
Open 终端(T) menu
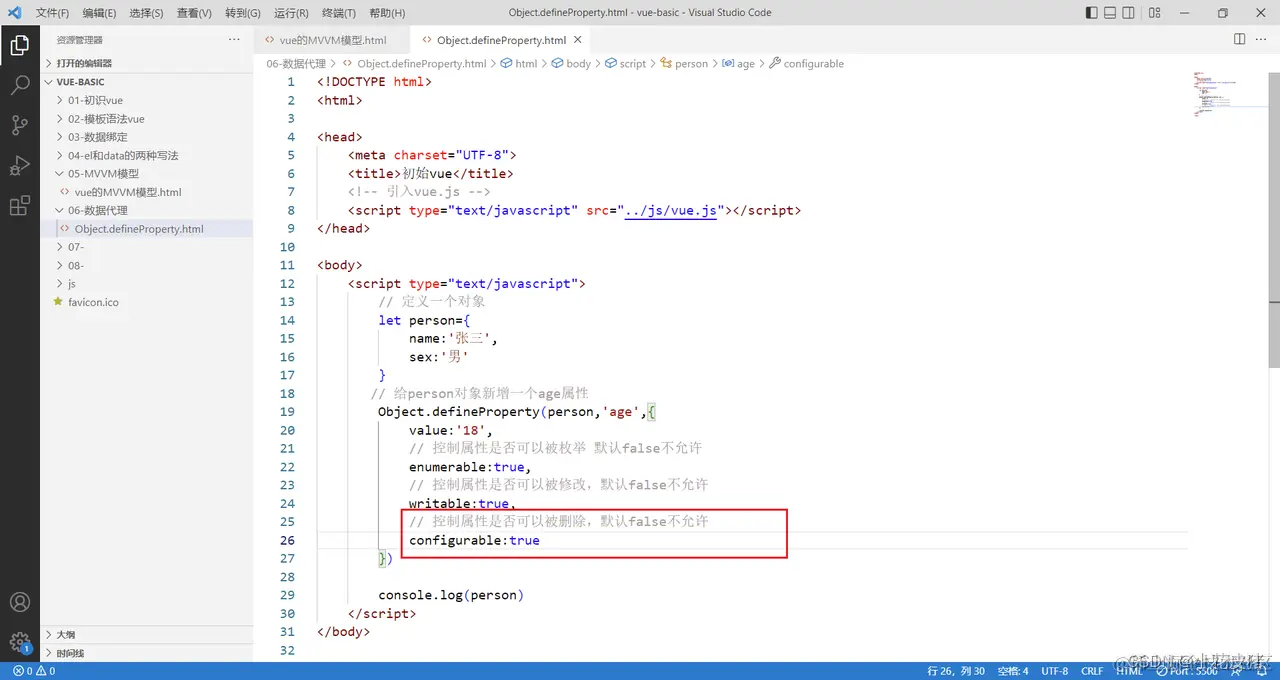pos(338,13)
